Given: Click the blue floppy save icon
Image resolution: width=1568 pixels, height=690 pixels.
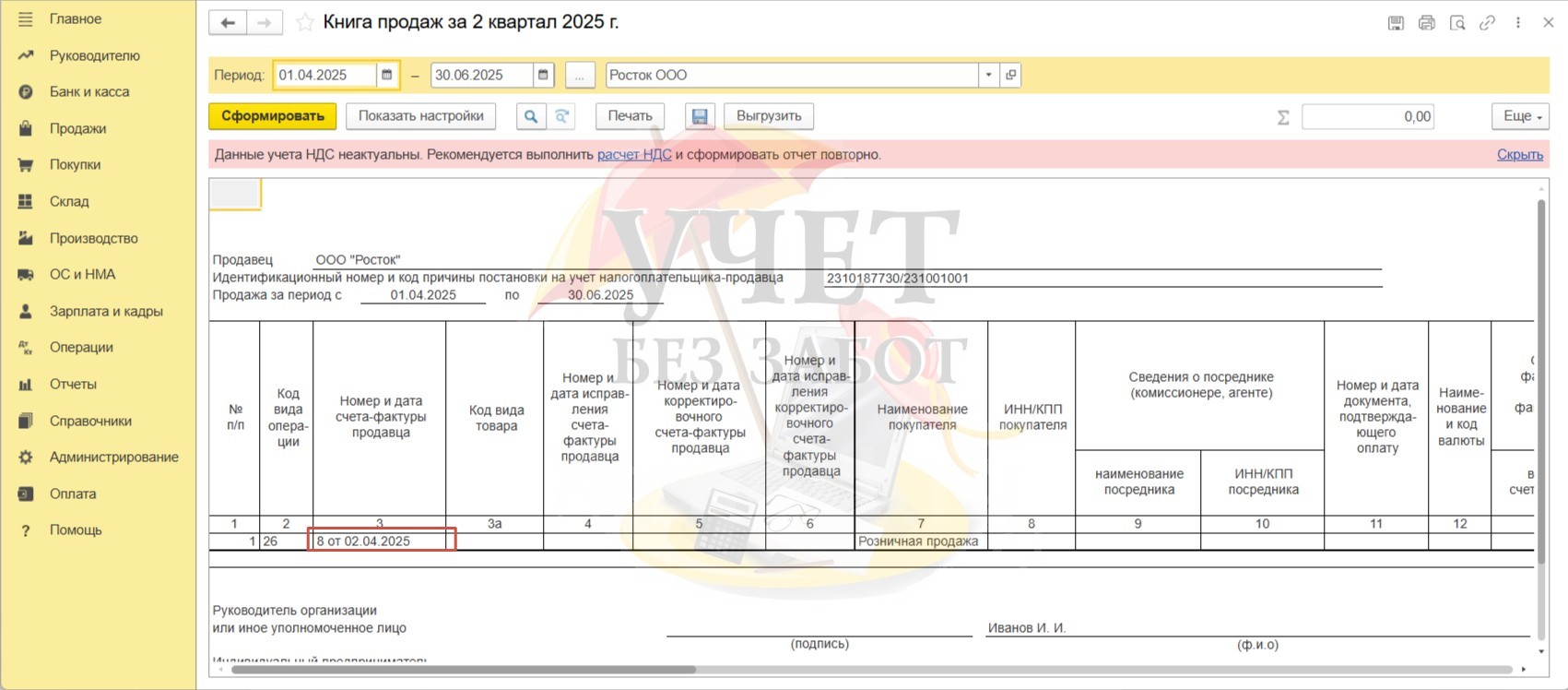Looking at the screenshot, I should click(x=700, y=116).
